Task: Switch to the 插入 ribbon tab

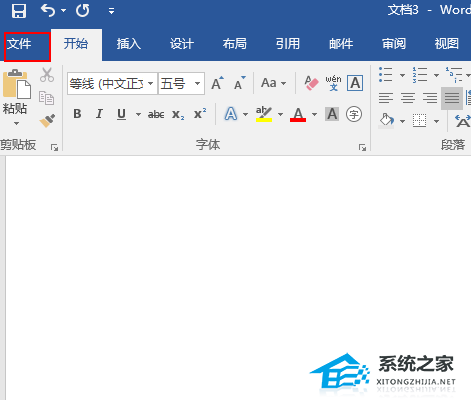Action: coord(129,44)
